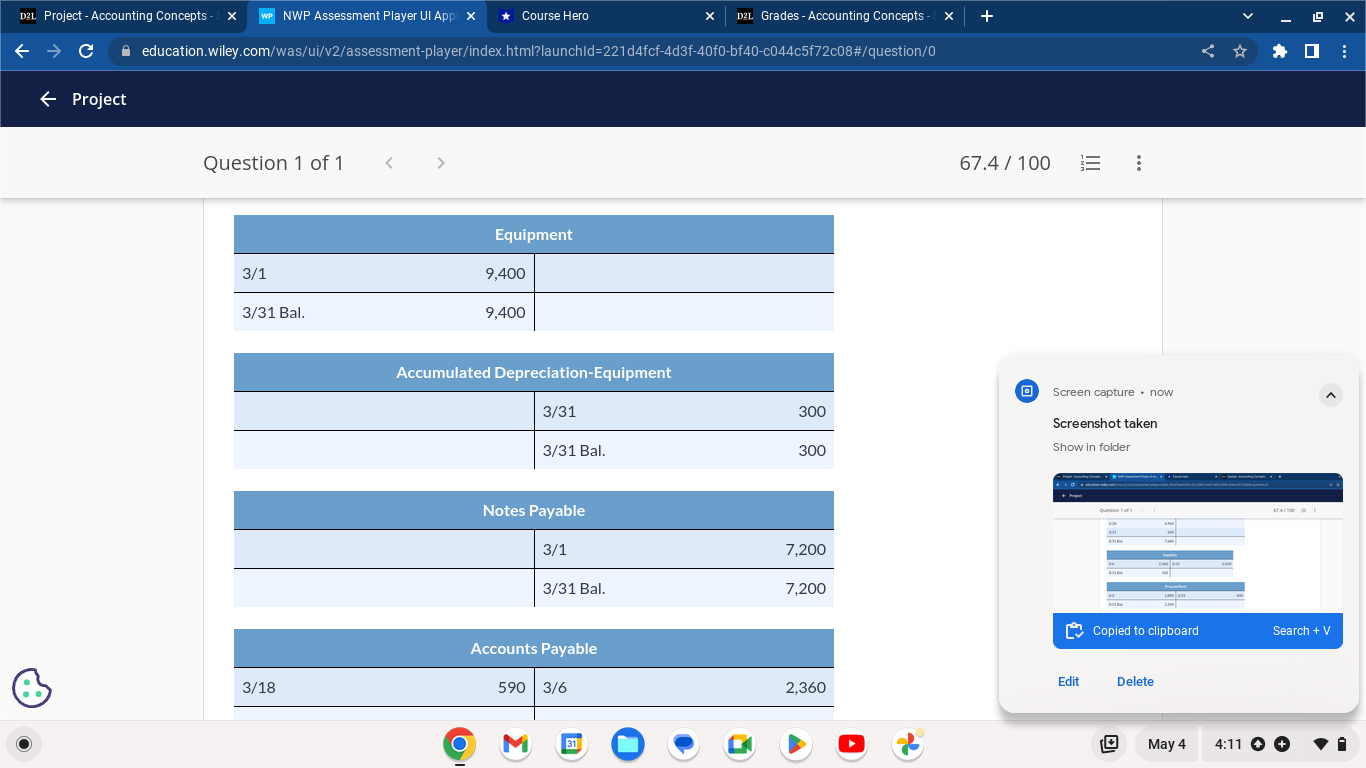Image resolution: width=1366 pixels, height=768 pixels.
Task: Open the Extensions puzzle-piece icon
Action: tap(1280, 51)
